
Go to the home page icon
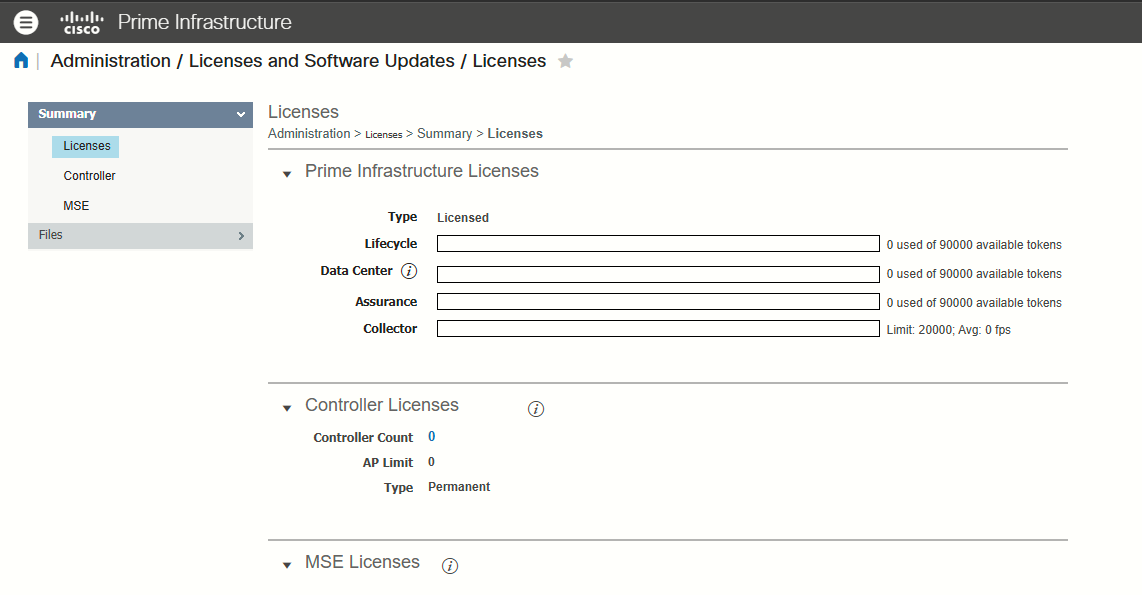[21, 60]
